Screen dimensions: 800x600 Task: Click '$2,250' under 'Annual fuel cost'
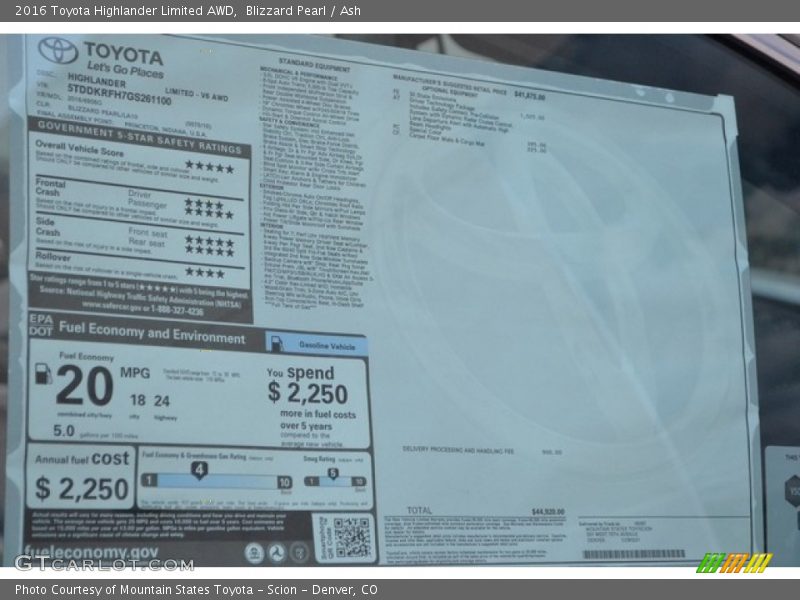pos(82,488)
